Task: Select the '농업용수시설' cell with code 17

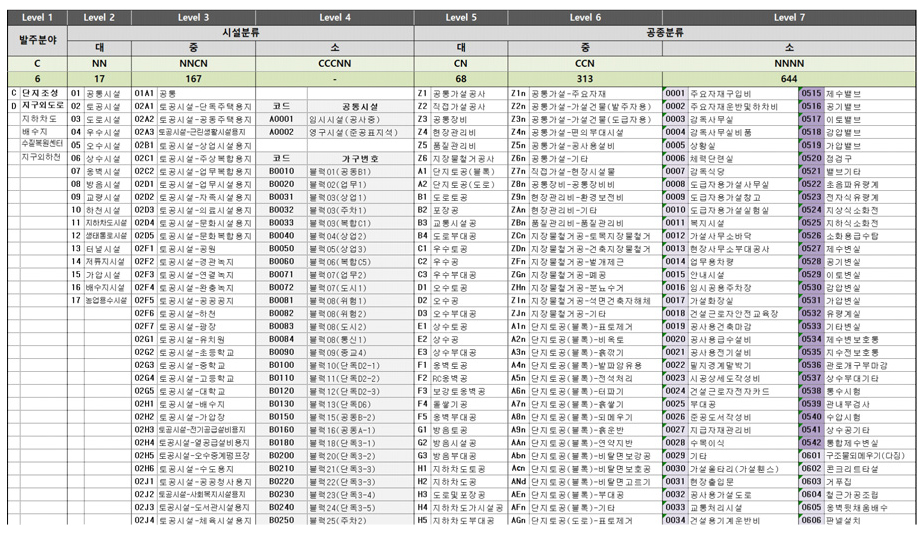Action: [x=107, y=301]
